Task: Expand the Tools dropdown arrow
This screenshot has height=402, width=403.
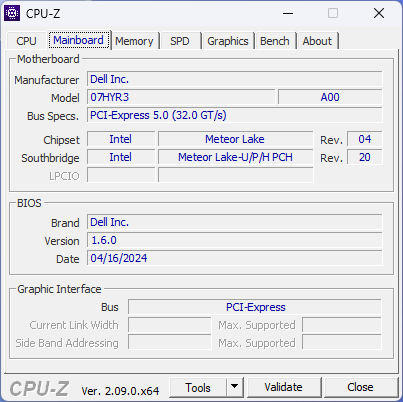Action: tap(235, 387)
